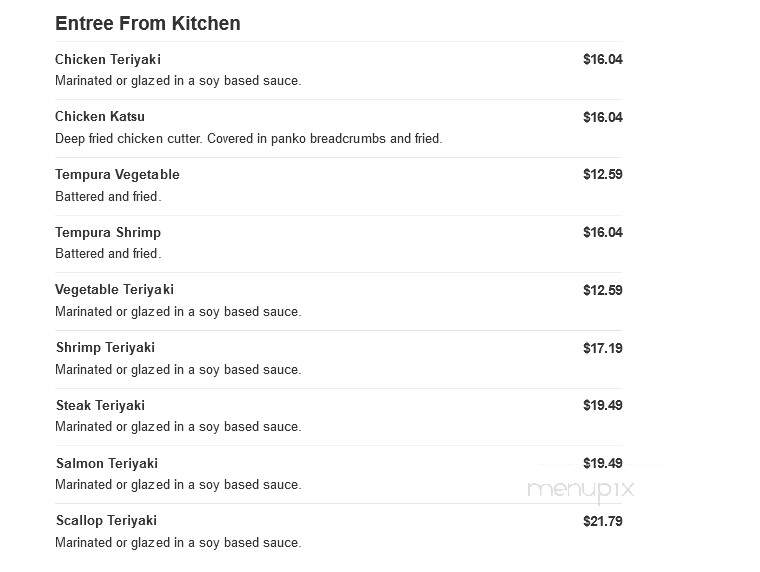This screenshot has width=760, height=572.
Task: Click the Chicken Katsu panko breadcrumbs description
Action: point(249,139)
